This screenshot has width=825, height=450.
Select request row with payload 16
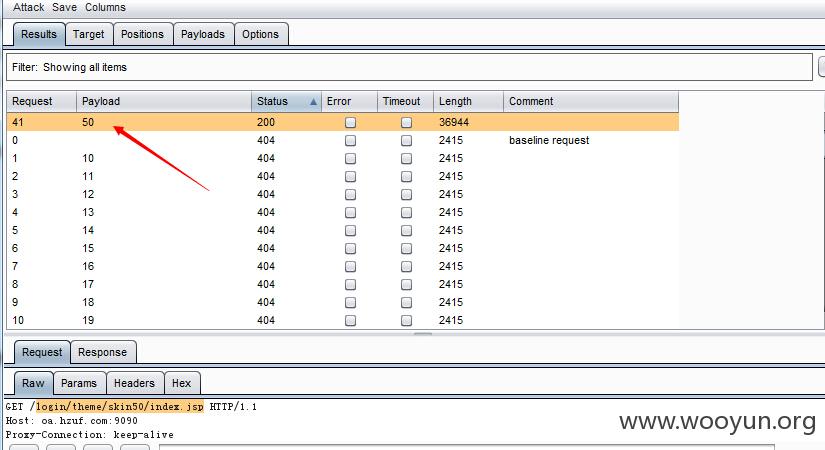(343, 266)
